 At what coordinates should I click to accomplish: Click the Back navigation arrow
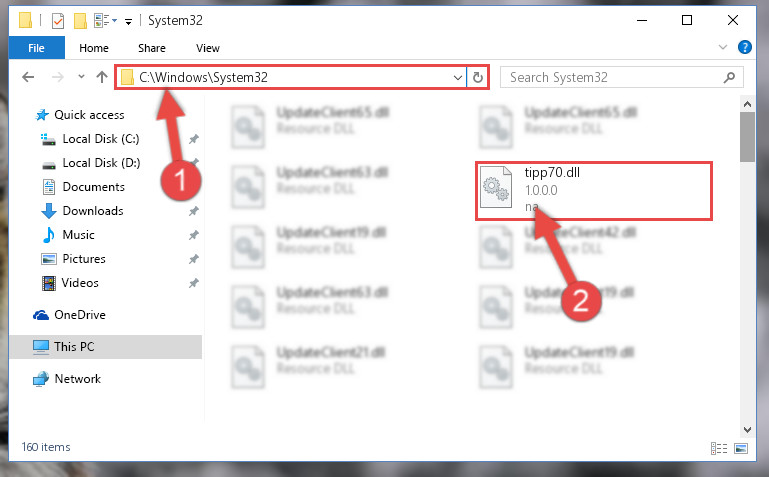28,77
